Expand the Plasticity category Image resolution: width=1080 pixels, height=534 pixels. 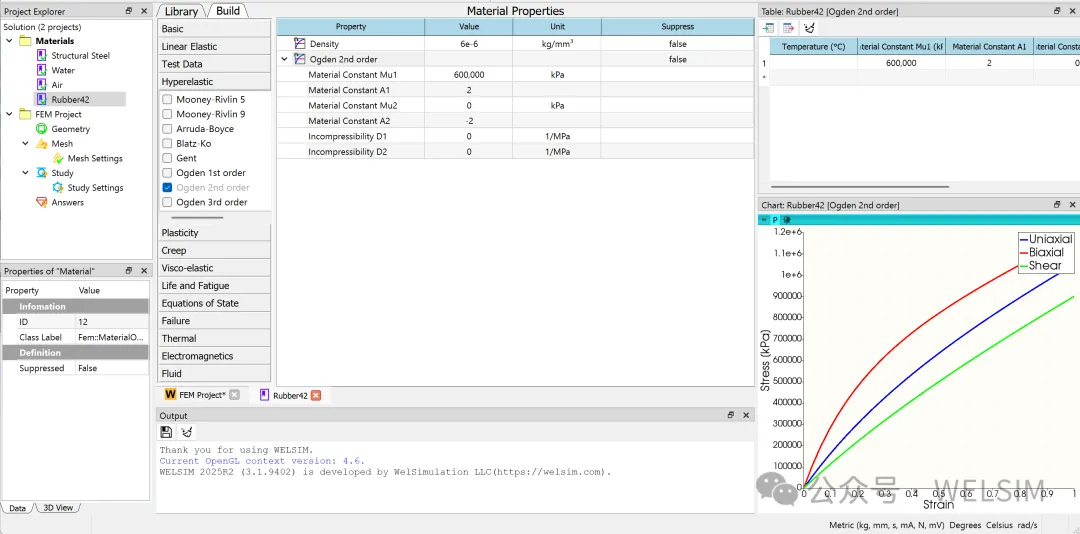[x=215, y=233]
